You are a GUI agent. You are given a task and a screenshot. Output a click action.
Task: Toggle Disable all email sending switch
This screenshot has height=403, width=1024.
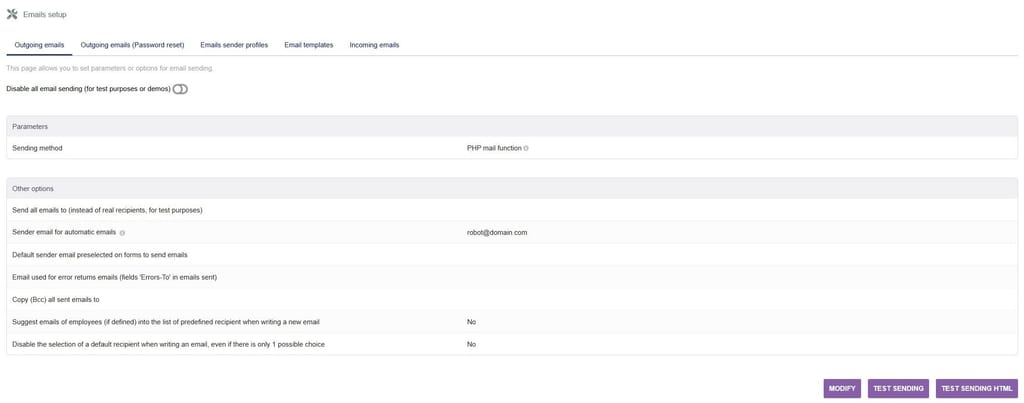[180, 89]
